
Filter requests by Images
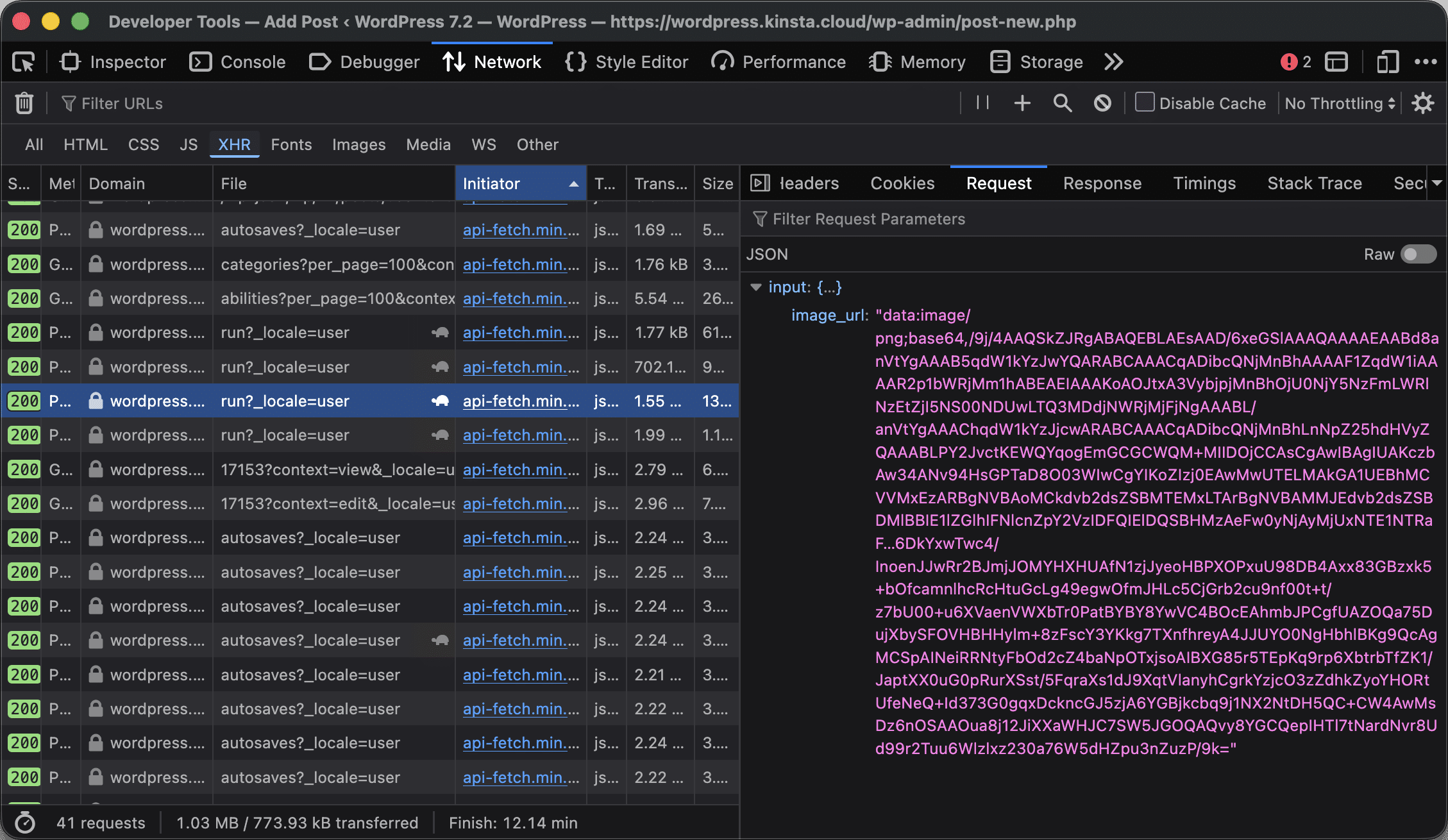tap(358, 144)
